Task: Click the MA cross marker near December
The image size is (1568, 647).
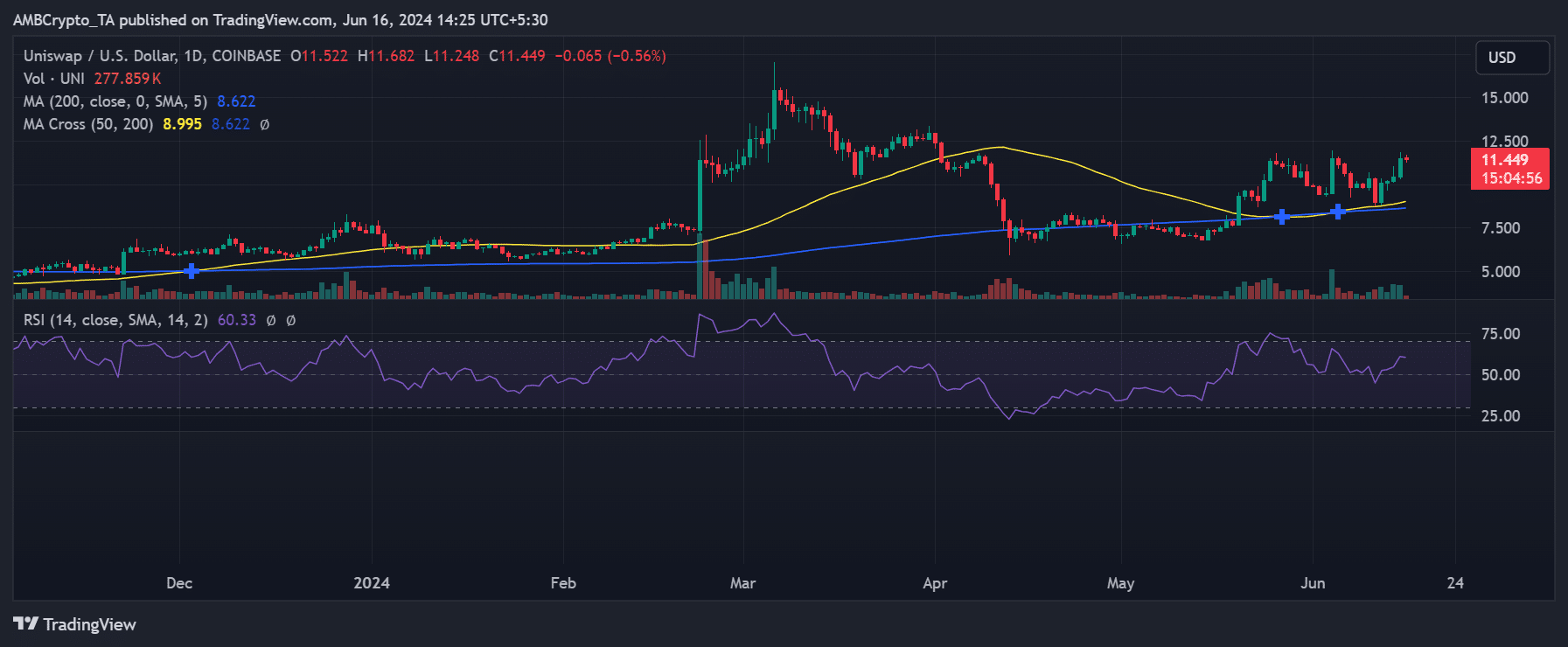Action: (x=191, y=271)
